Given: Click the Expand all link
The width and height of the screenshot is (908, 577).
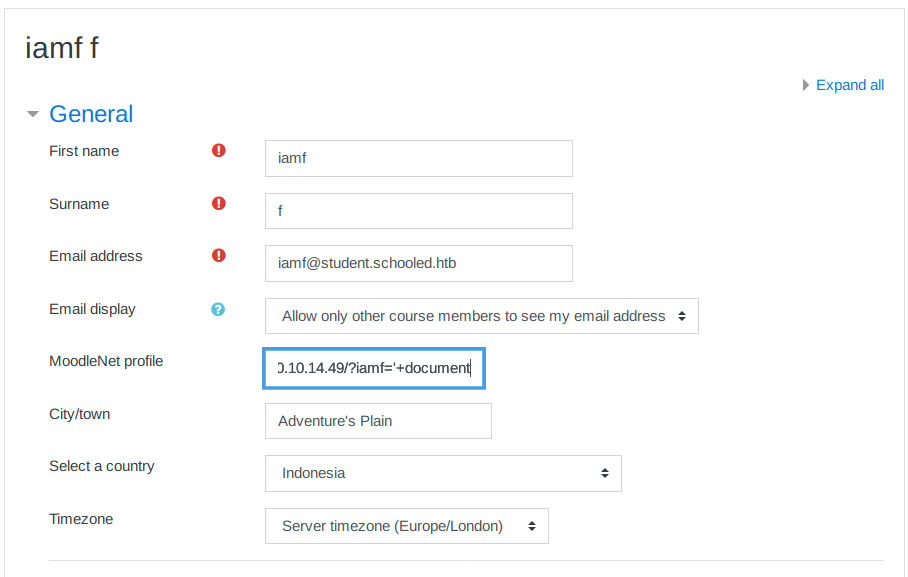Looking at the screenshot, I should click(849, 85).
